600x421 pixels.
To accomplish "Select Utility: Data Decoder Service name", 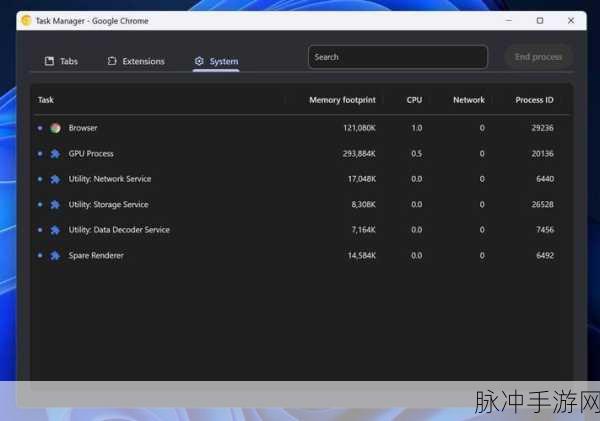I will tap(119, 230).
